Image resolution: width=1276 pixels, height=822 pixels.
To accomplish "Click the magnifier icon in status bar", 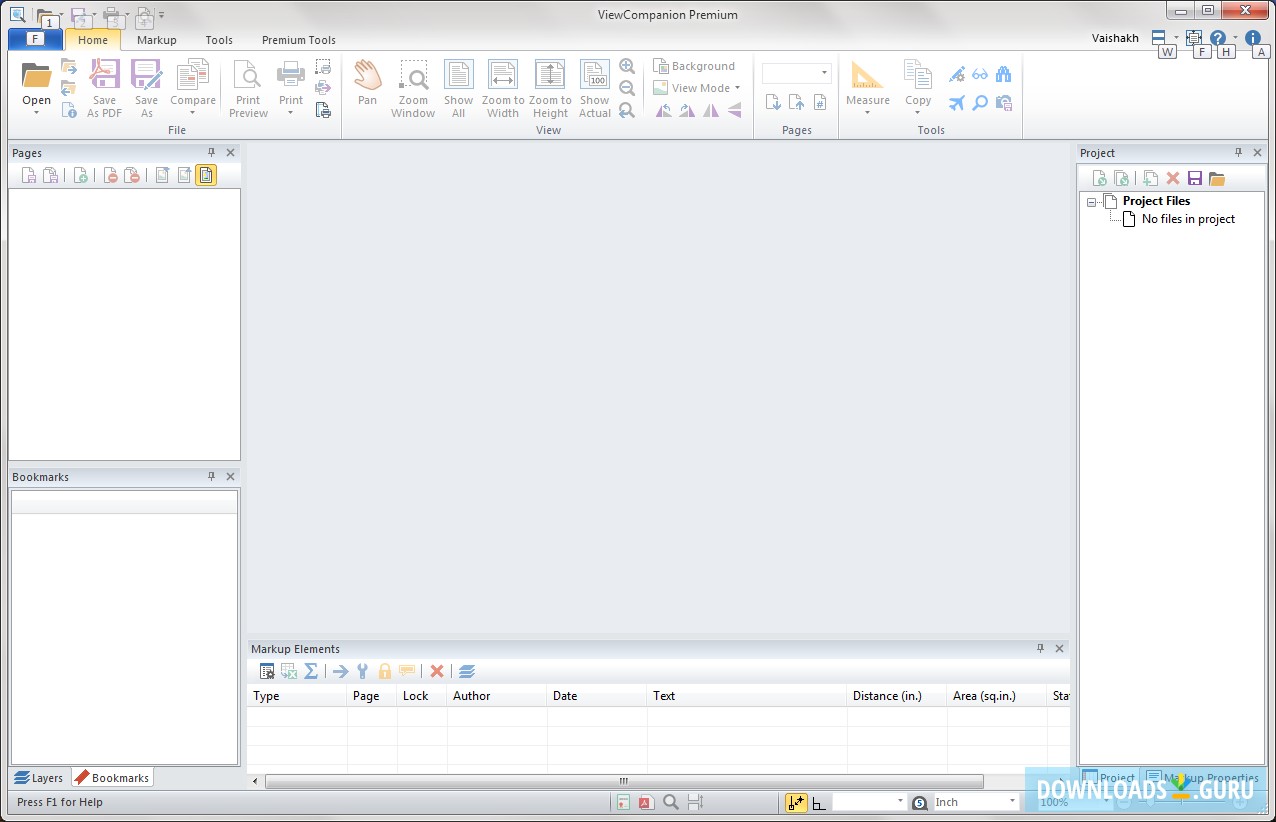I will tap(671, 802).
